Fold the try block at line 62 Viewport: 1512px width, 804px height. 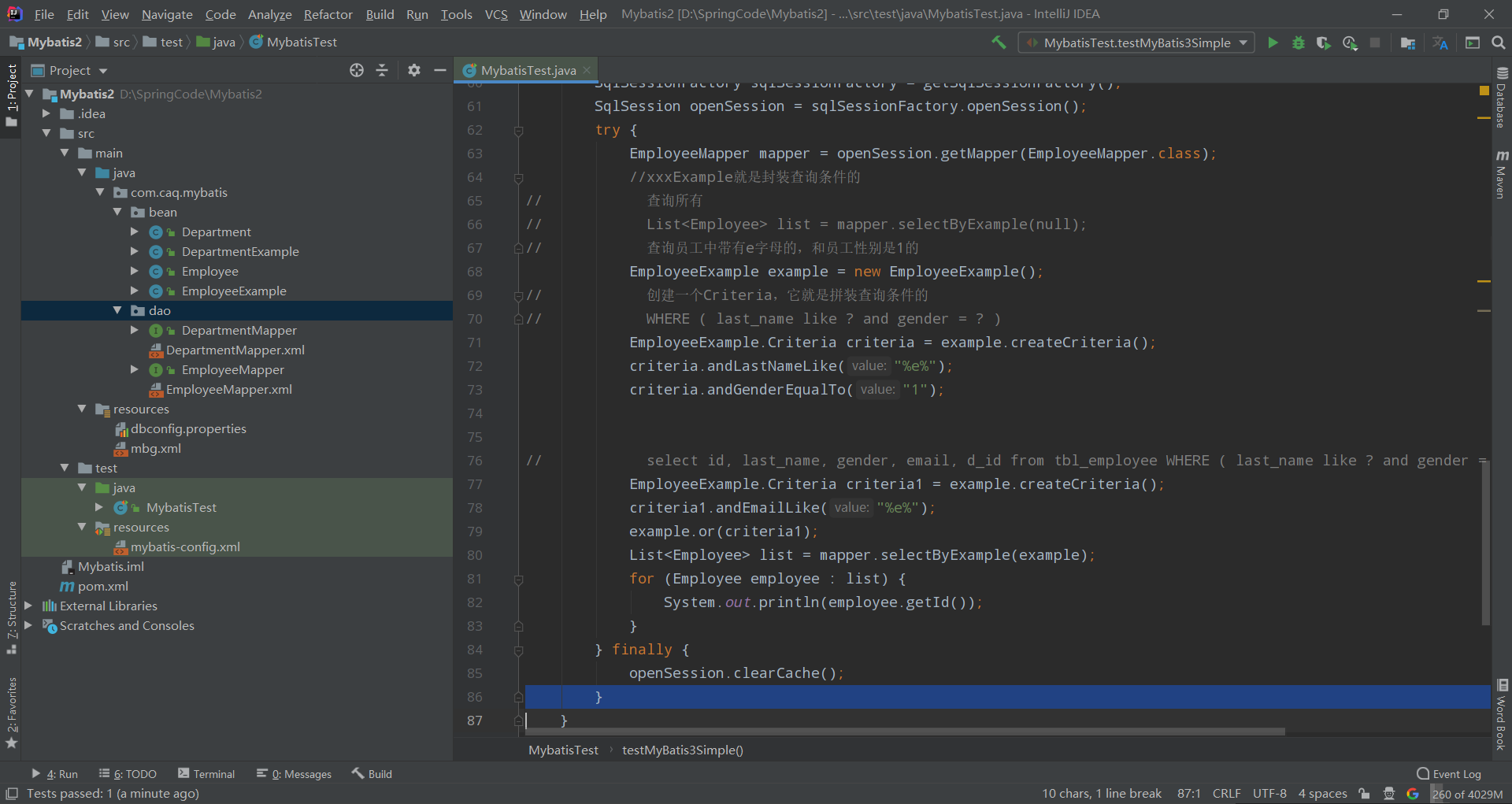click(518, 131)
